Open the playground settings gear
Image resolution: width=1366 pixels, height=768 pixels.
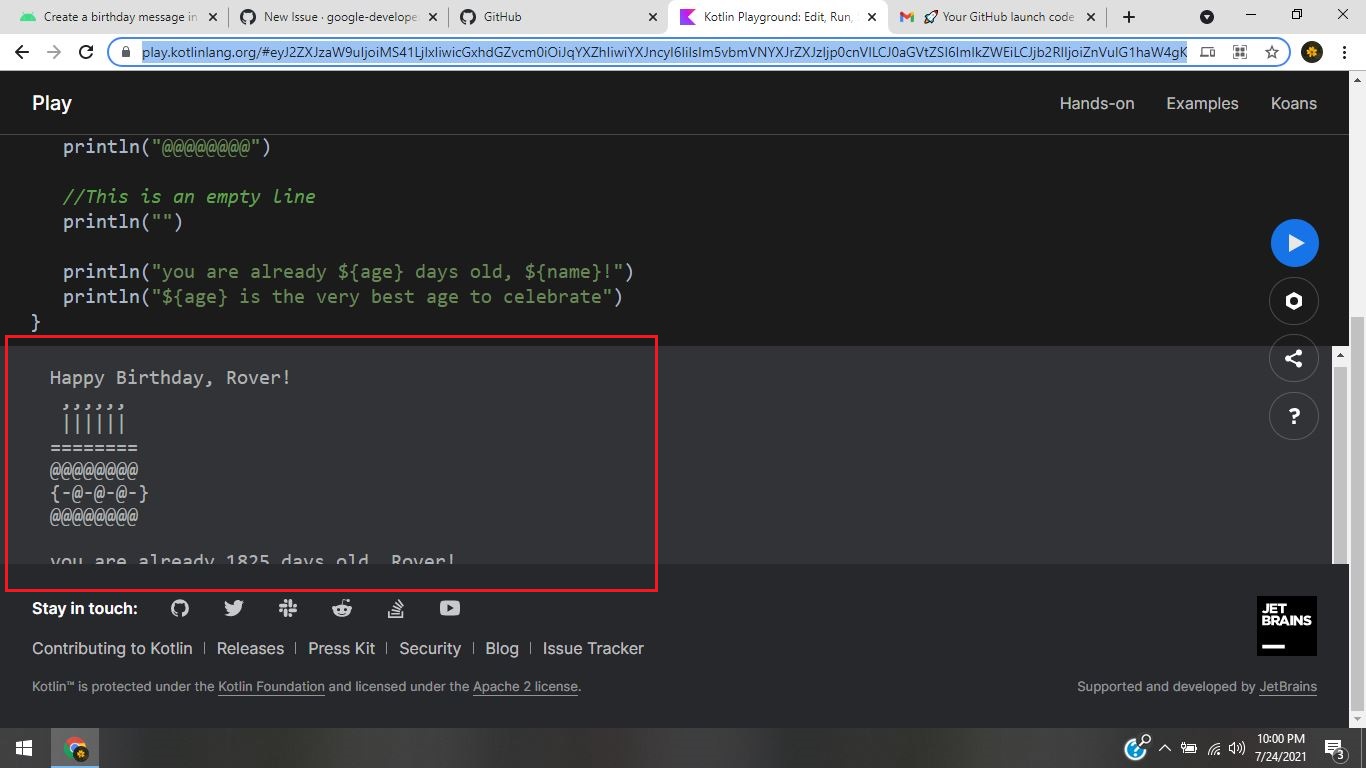[1294, 300]
